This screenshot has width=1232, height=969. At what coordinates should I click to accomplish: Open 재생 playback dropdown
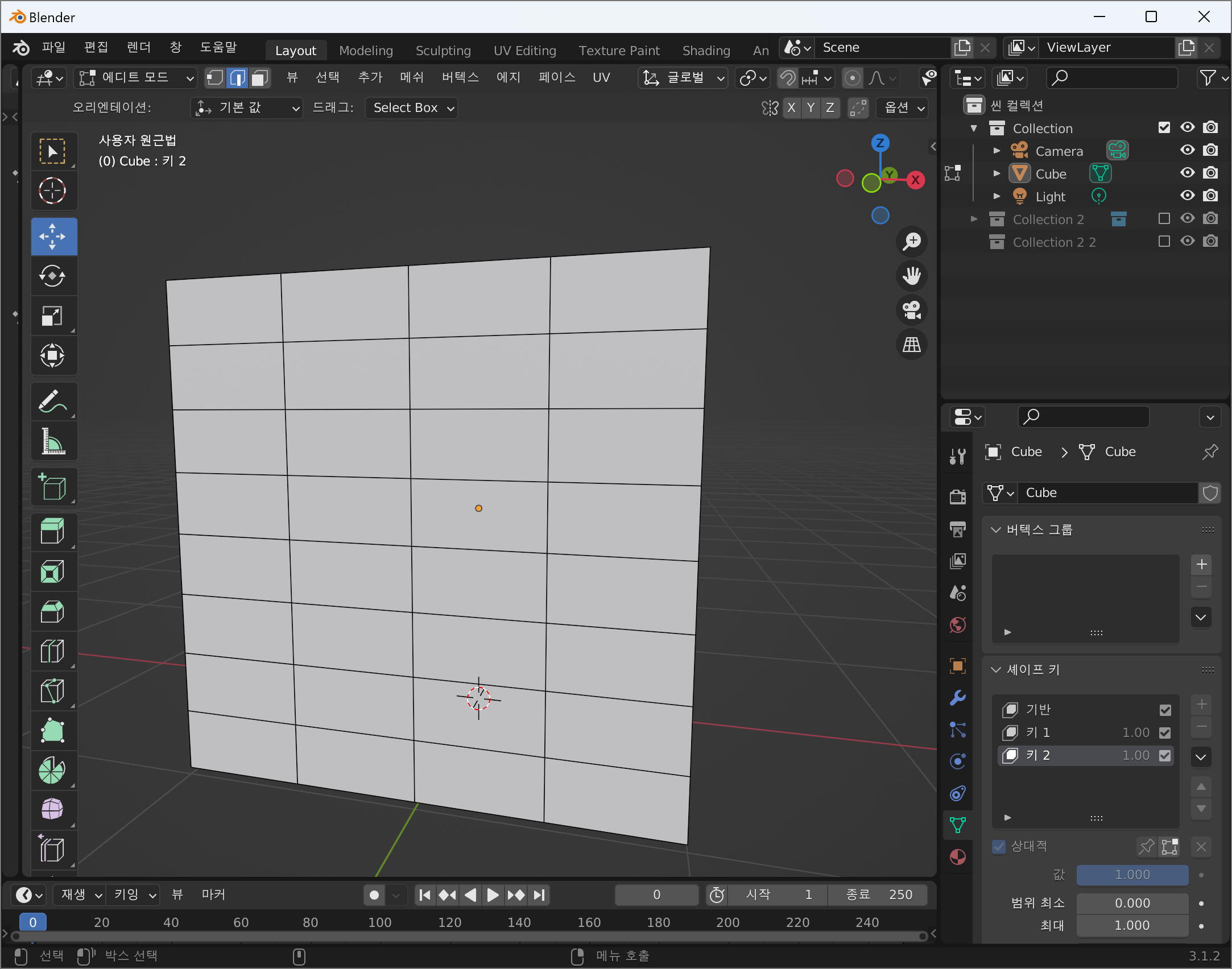point(80,895)
